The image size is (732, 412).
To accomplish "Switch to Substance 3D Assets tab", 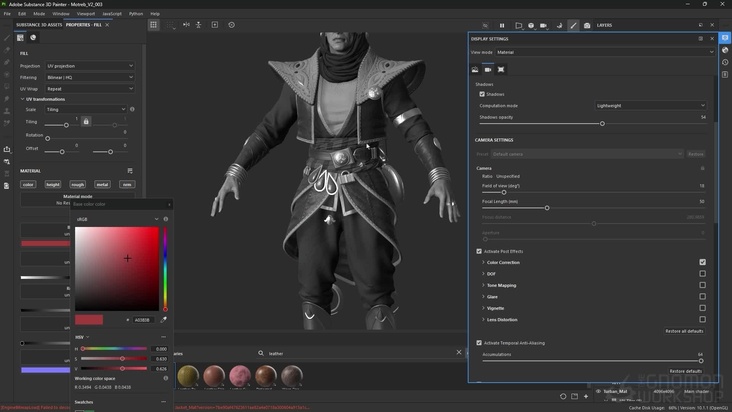I will [x=39, y=25].
